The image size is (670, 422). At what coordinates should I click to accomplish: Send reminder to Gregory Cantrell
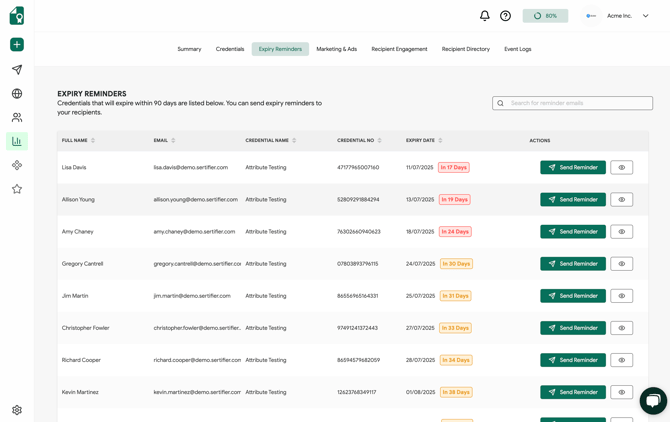[x=573, y=264]
